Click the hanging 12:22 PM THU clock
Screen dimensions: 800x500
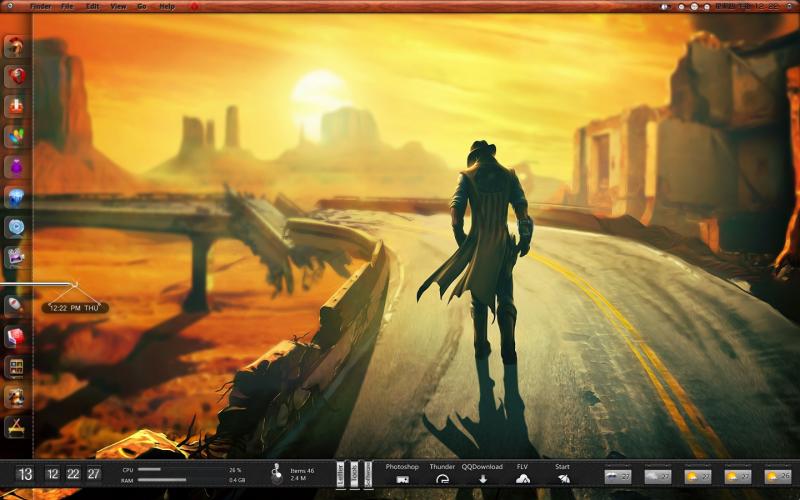coord(74,308)
